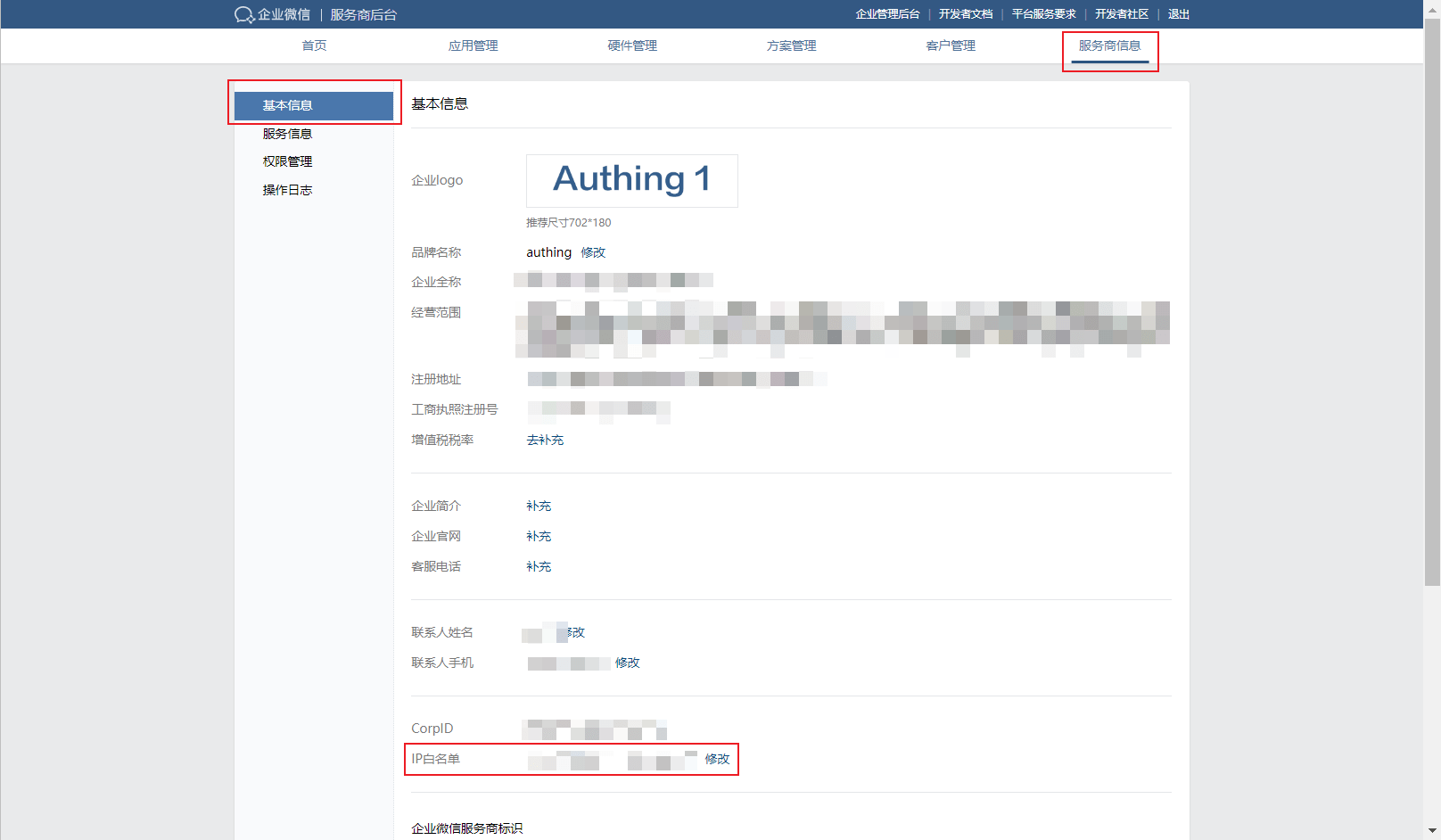View 操作日志 from the sidebar

point(287,189)
